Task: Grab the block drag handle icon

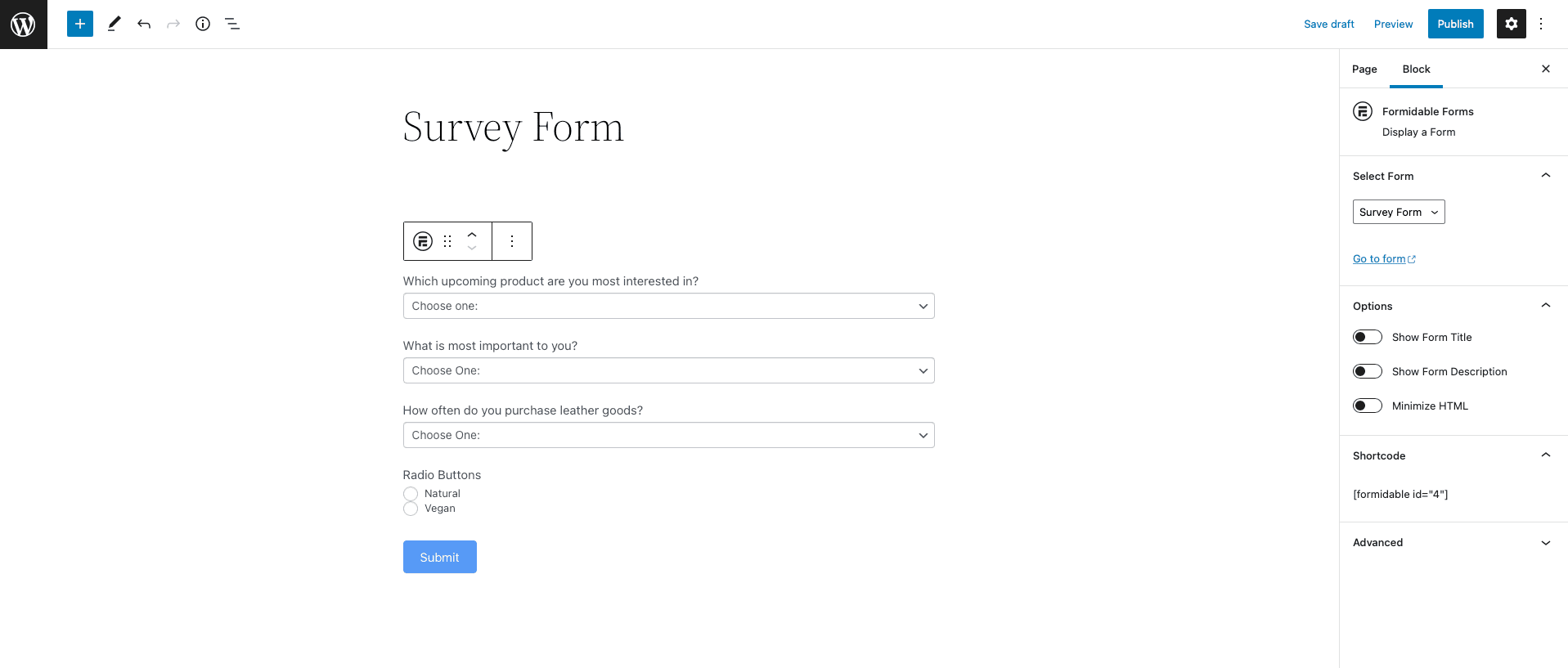Action: click(447, 241)
